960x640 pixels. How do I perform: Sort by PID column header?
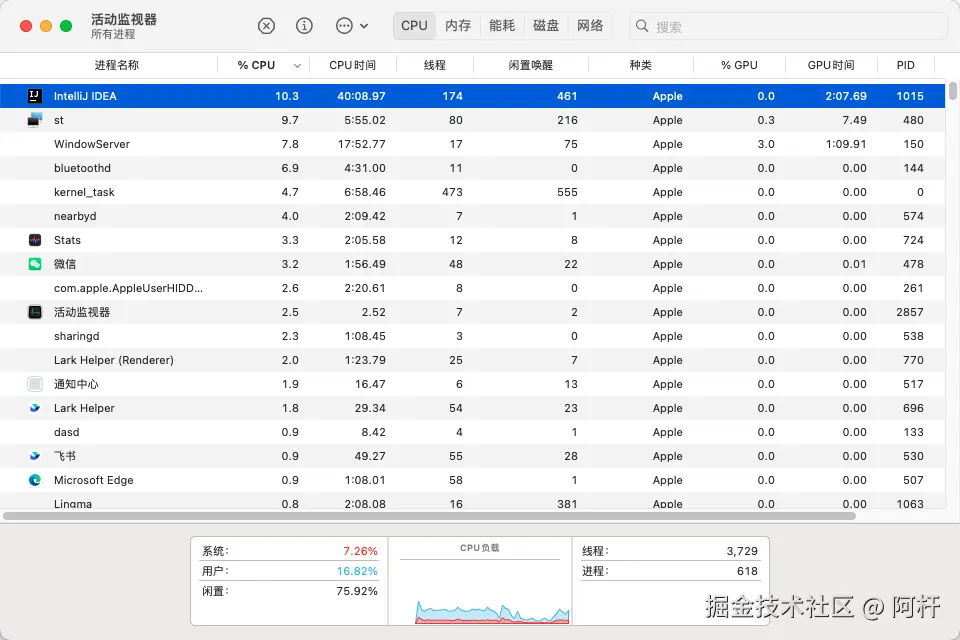[x=906, y=65]
